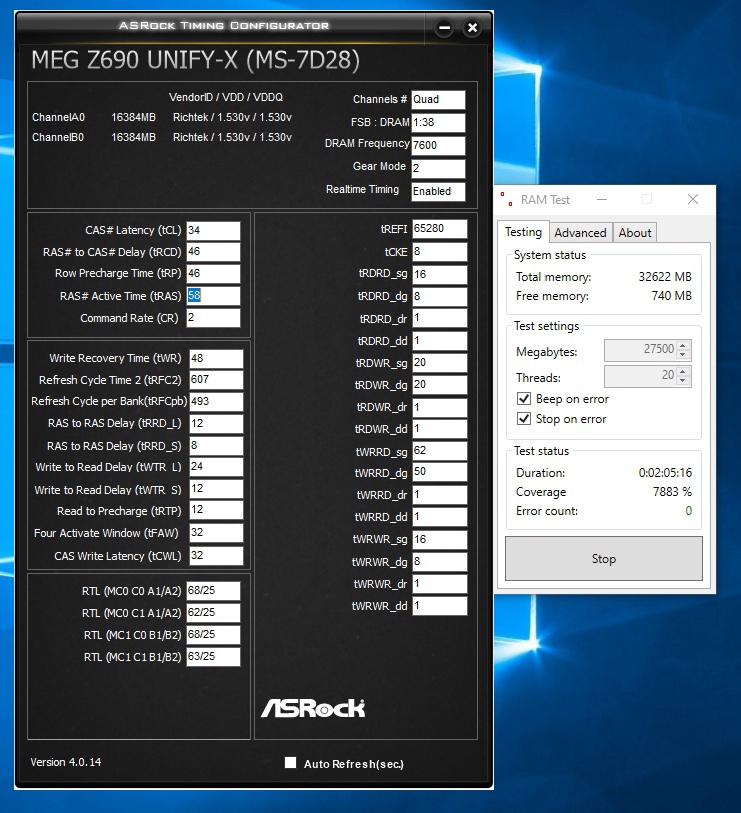
Task: Uncheck Stop on error
Action: tap(524, 419)
